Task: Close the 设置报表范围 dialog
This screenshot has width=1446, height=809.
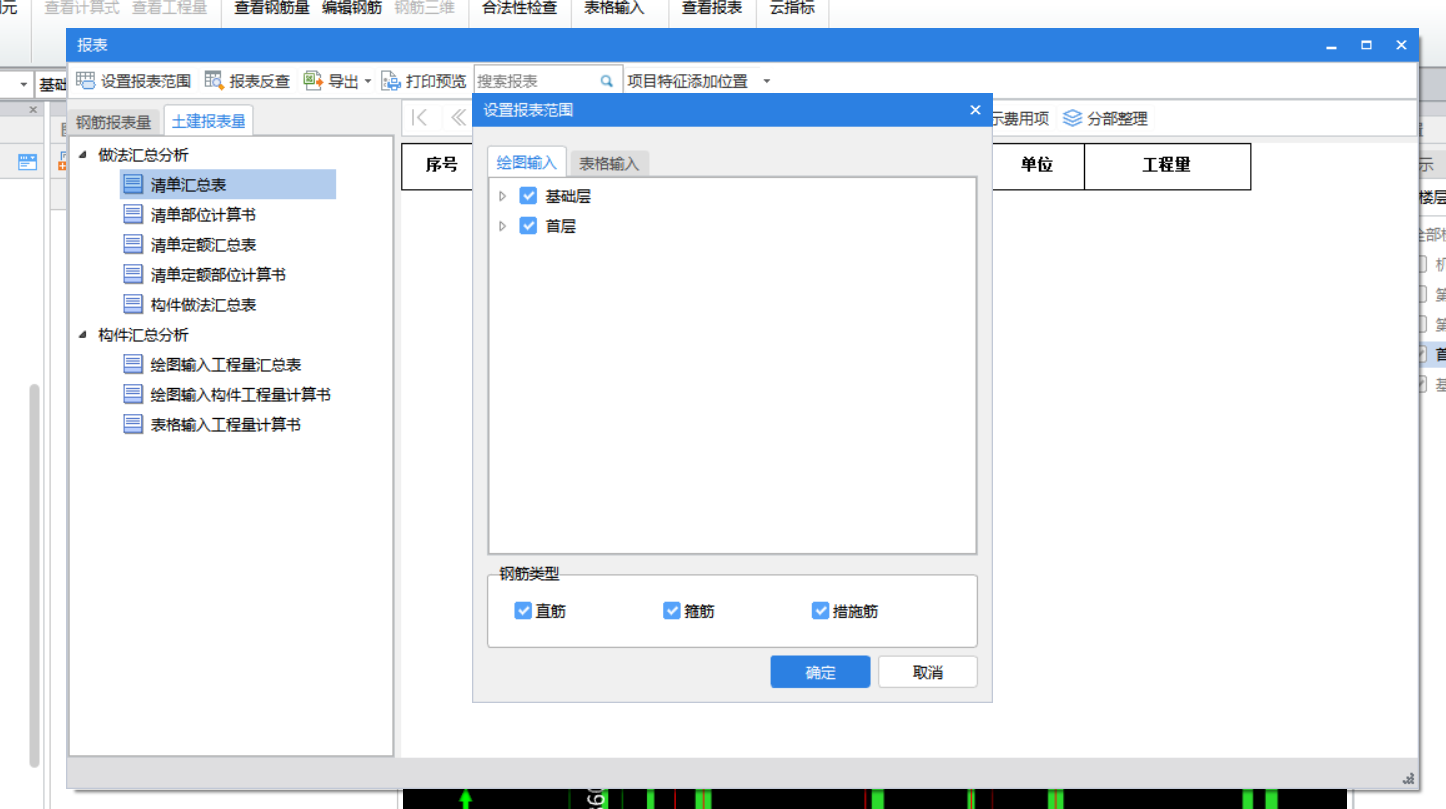Action: point(975,110)
